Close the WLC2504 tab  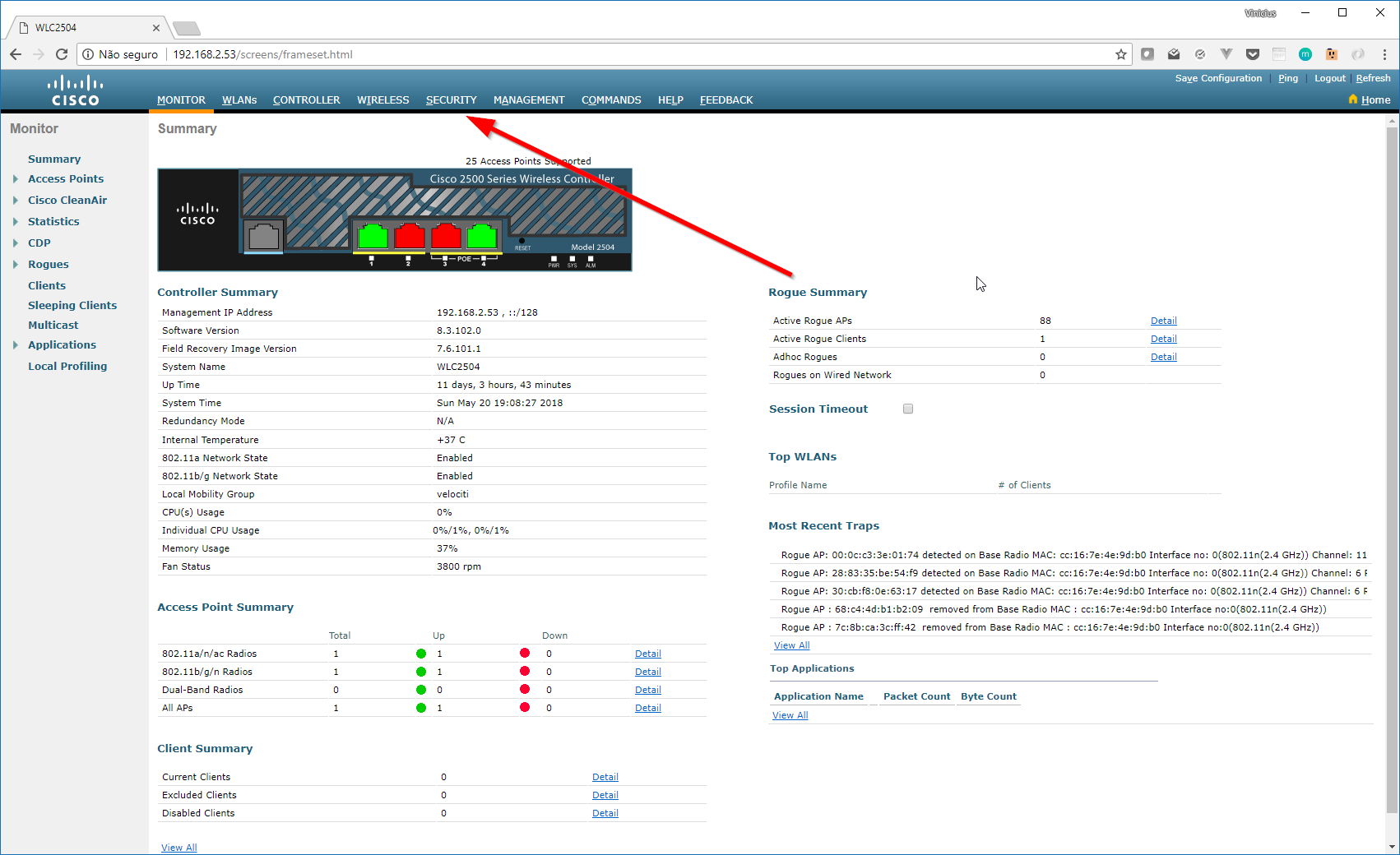(x=156, y=27)
